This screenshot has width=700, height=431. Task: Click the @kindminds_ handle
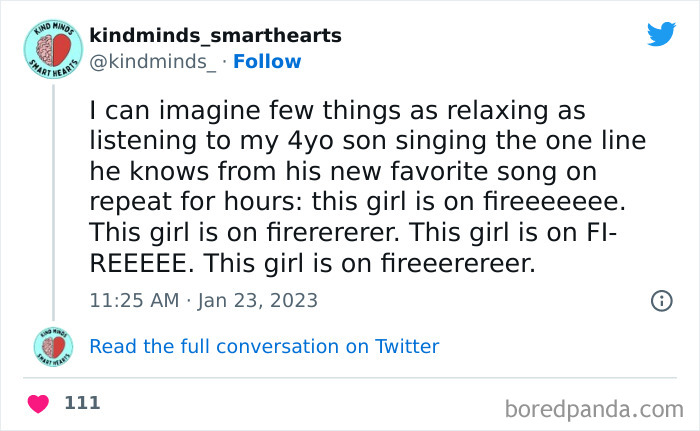pyautogui.click(x=152, y=62)
